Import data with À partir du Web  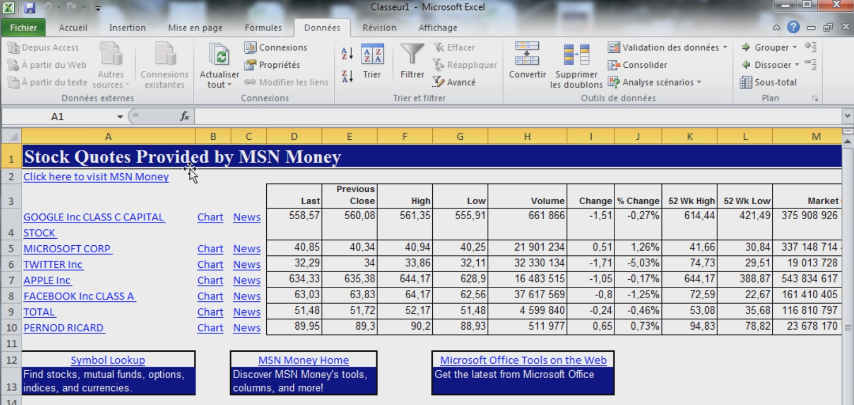coord(47,65)
